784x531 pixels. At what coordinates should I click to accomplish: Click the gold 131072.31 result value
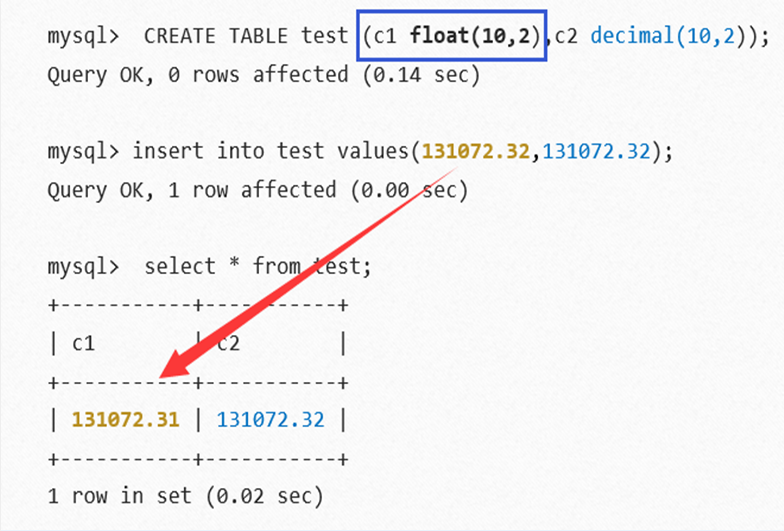126,420
